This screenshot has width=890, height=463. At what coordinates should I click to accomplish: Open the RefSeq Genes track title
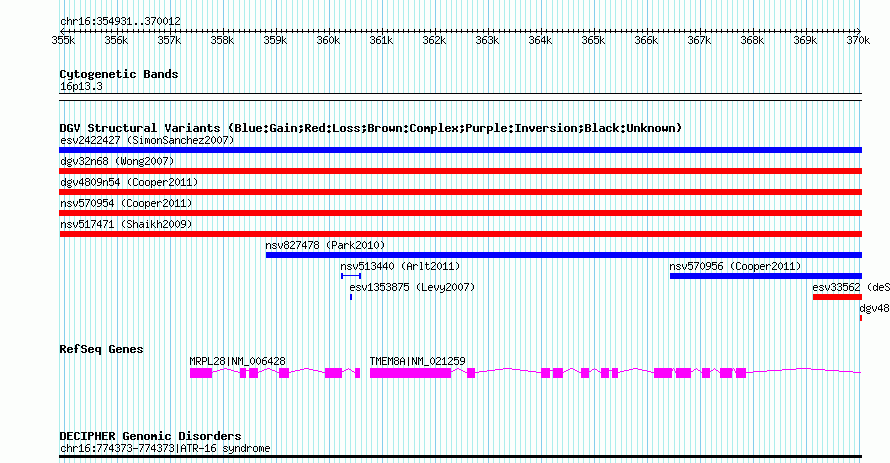pyautogui.click(x=101, y=349)
